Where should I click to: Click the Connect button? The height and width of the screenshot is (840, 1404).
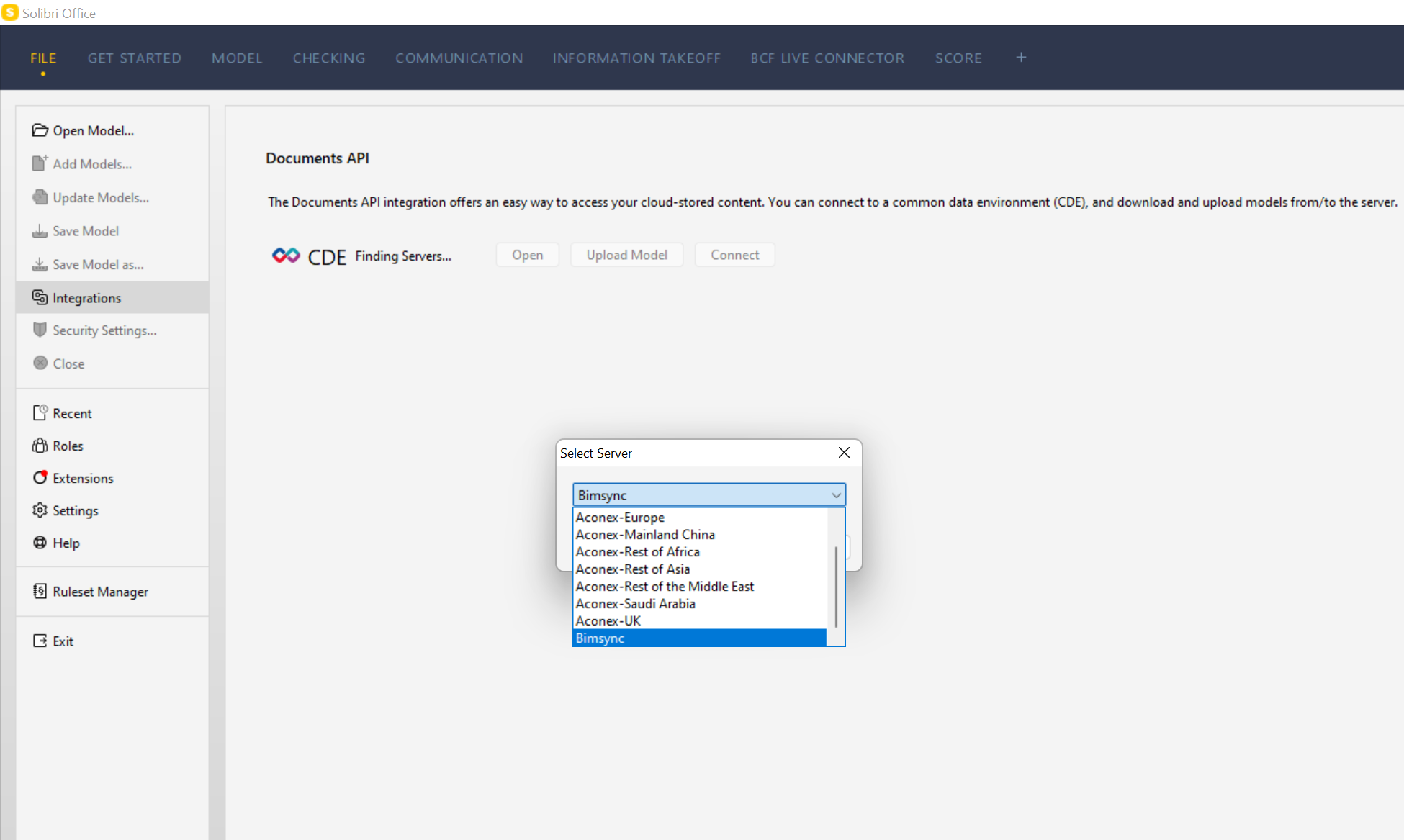pos(735,255)
